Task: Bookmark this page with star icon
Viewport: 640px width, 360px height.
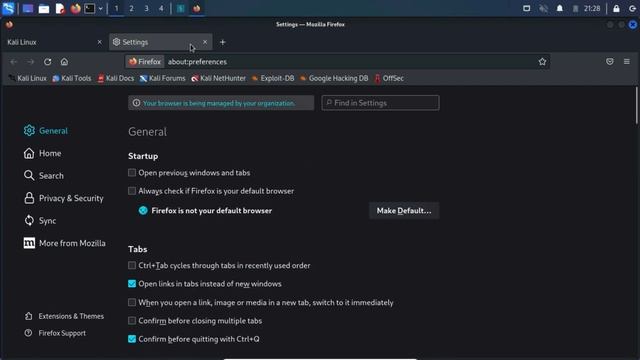Action: coord(542,62)
